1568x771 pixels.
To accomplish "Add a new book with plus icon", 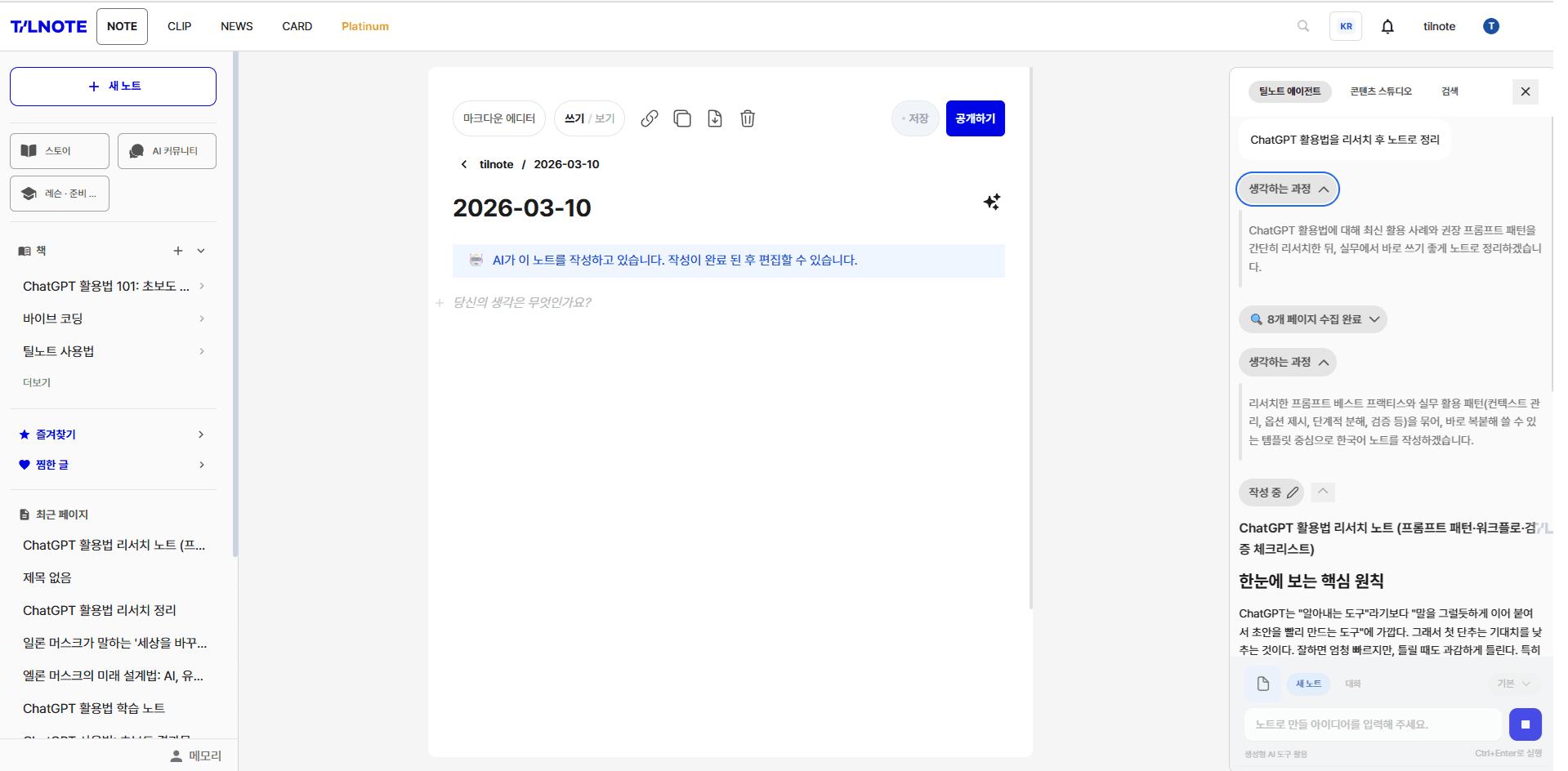I will click(178, 251).
